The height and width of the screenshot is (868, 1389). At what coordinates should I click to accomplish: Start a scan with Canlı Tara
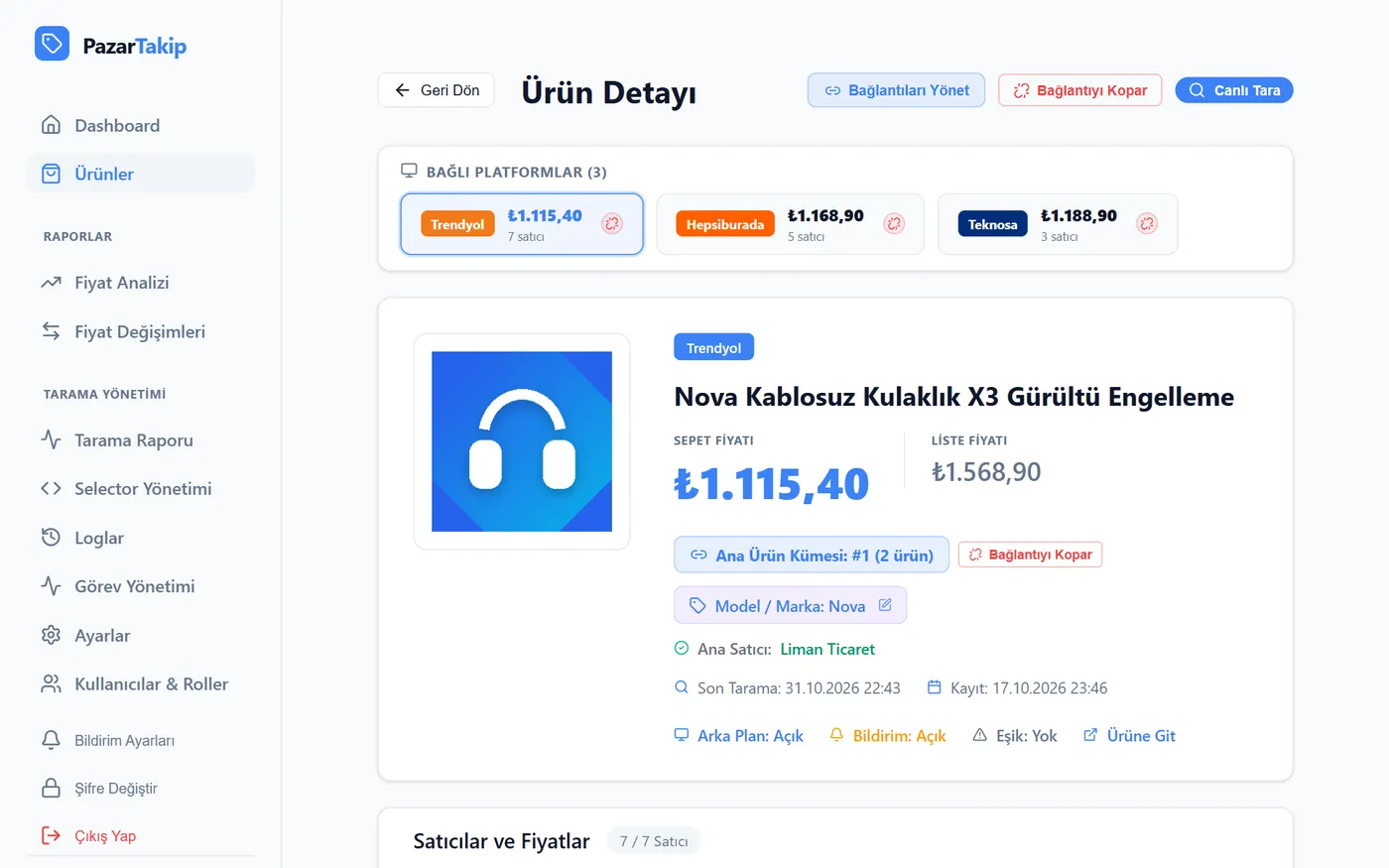click(x=1234, y=90)
